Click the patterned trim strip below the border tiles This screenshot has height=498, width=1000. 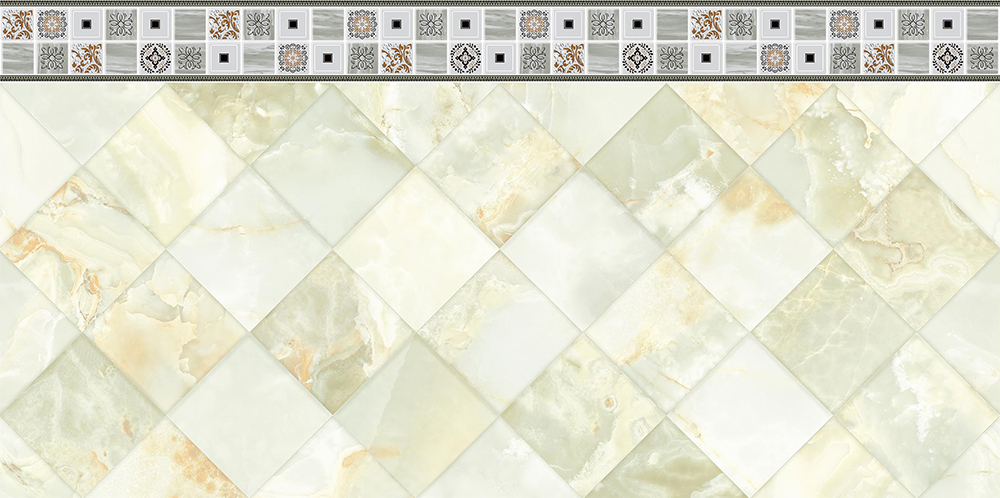[x=500, y=78]
